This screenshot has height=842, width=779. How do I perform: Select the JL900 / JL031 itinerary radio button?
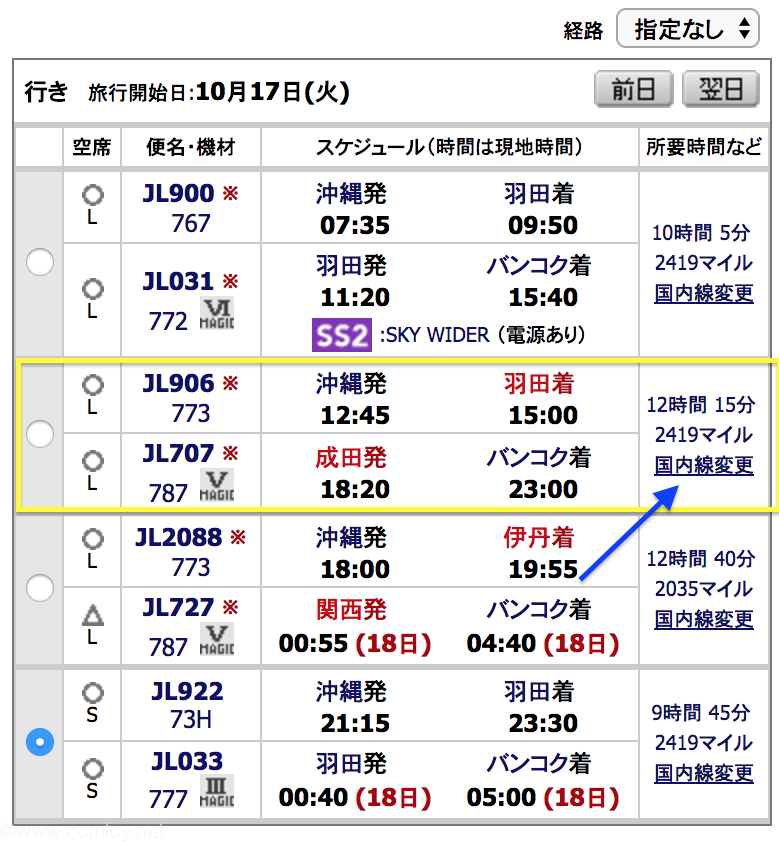(x=40, y=262)
